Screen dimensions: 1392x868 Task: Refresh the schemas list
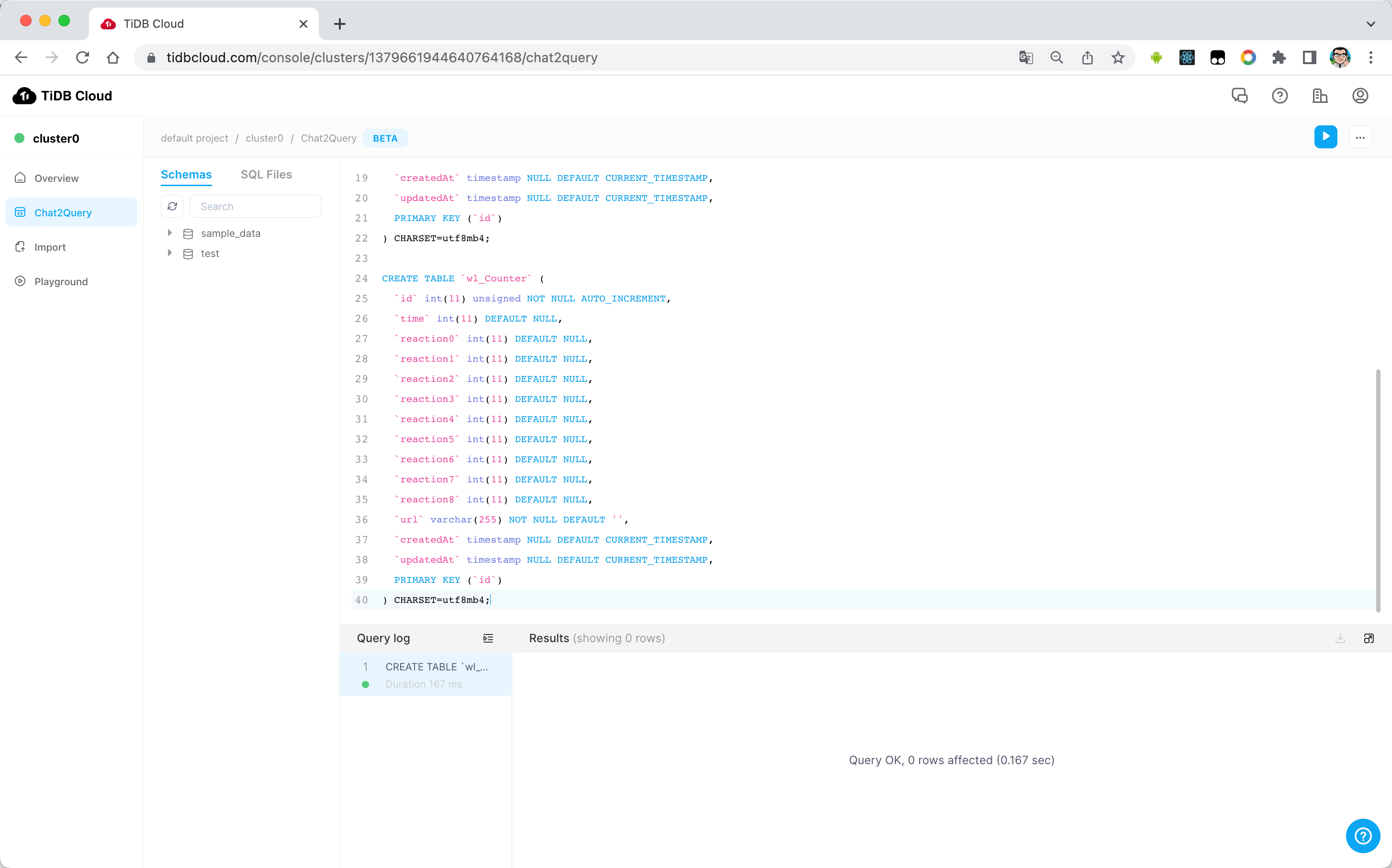172,207
